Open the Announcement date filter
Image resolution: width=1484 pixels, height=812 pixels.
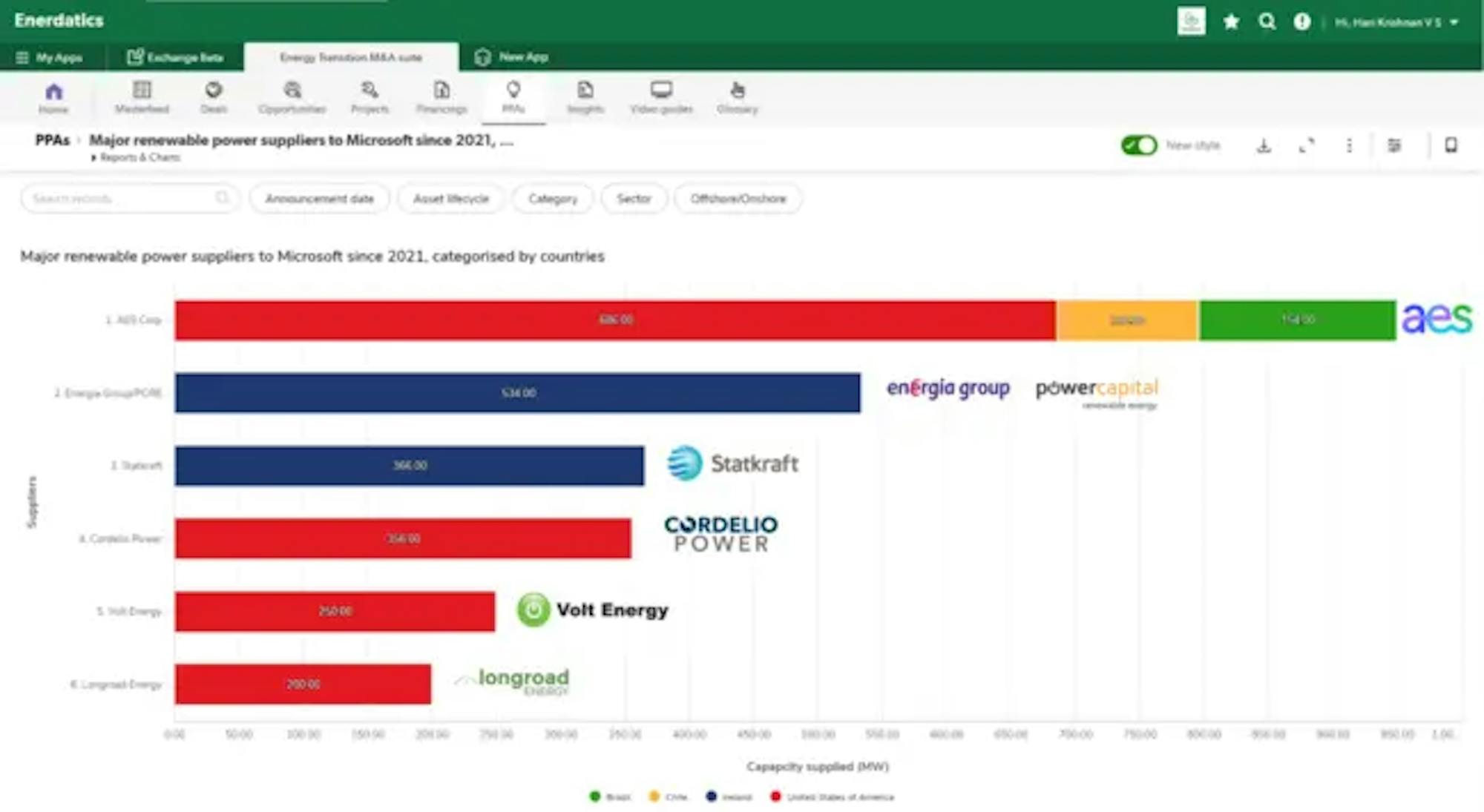click(319, 199)
